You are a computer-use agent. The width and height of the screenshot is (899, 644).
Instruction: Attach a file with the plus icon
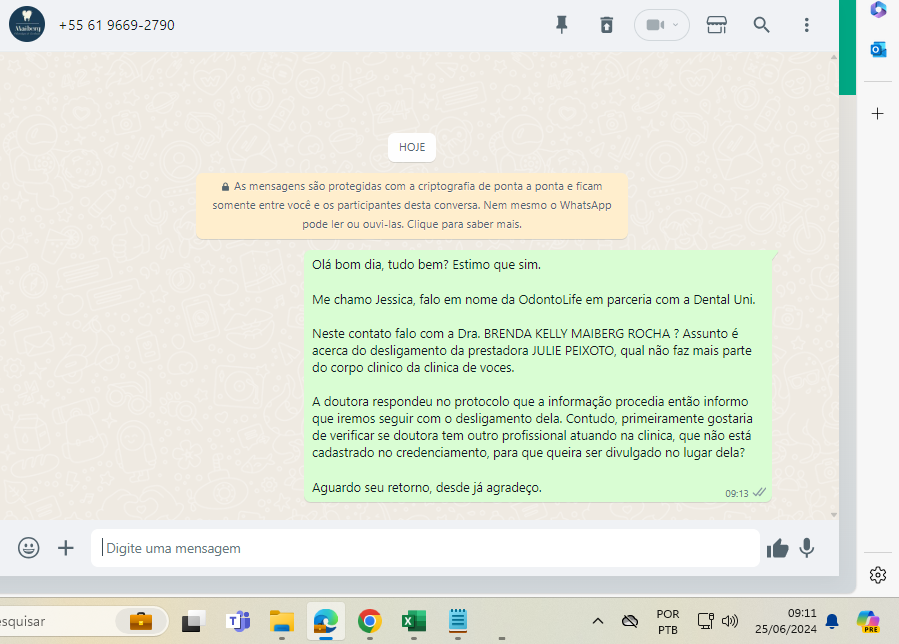click(x=66, y=548)
